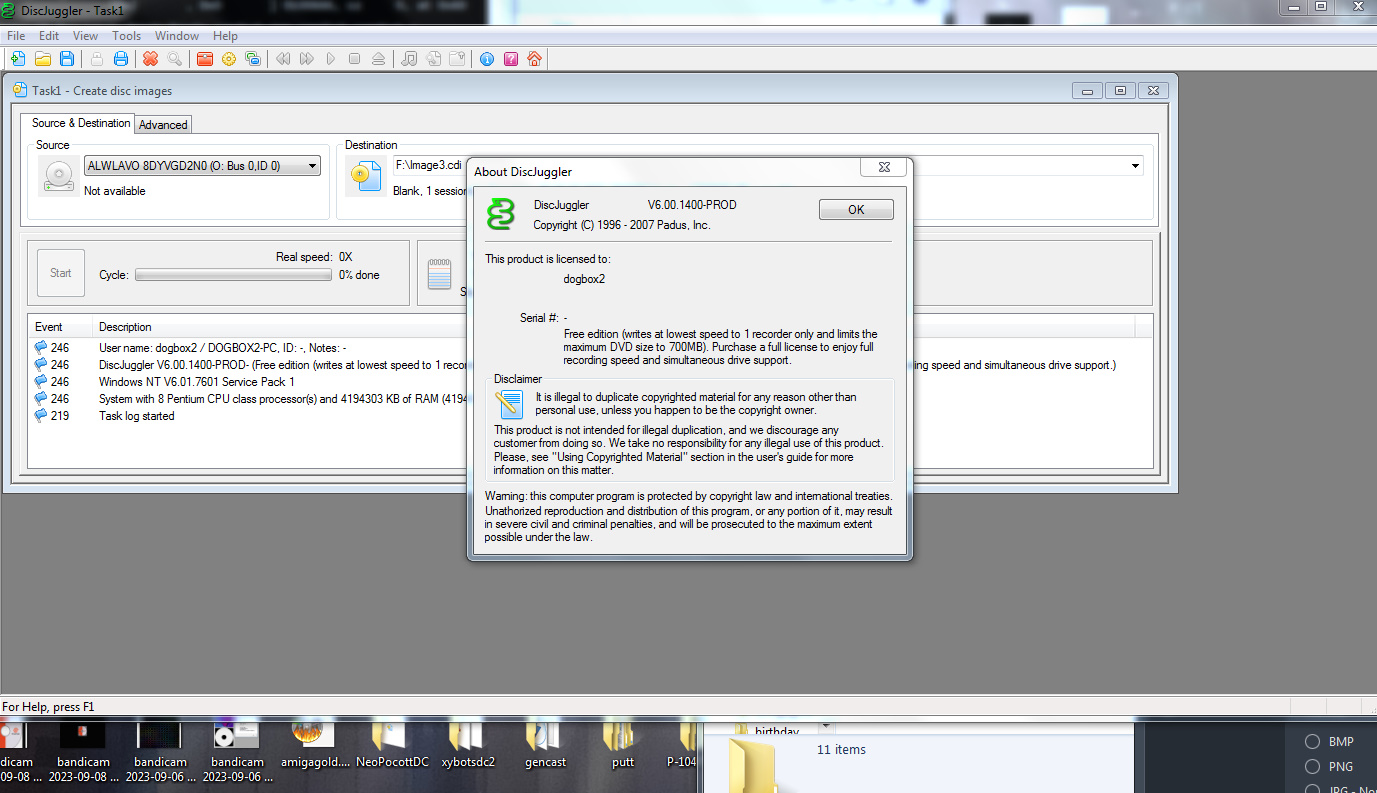Expand the birthday folder dropdown in Explorer
Screen dimensions: 1377x793
coord(825,725)
